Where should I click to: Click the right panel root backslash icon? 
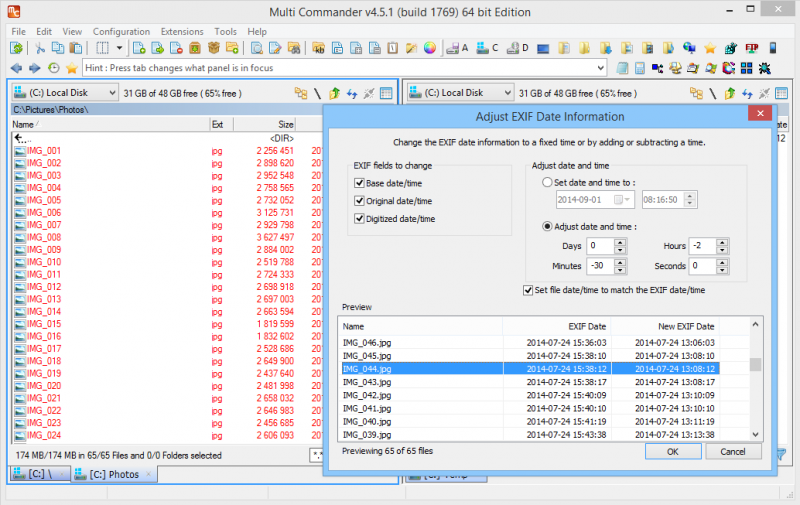tap(713, 93)
